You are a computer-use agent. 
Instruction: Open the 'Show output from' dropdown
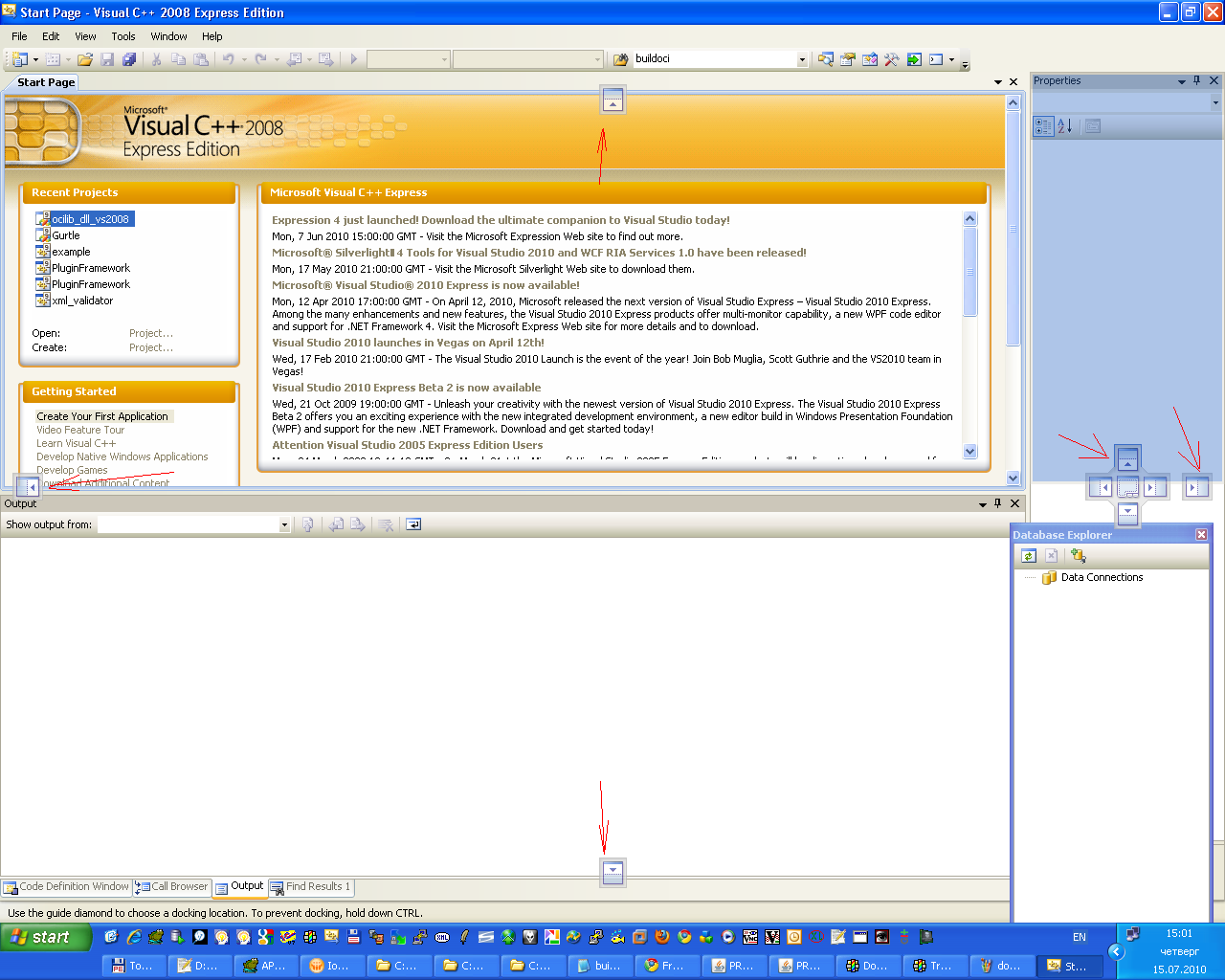point(284,524)
